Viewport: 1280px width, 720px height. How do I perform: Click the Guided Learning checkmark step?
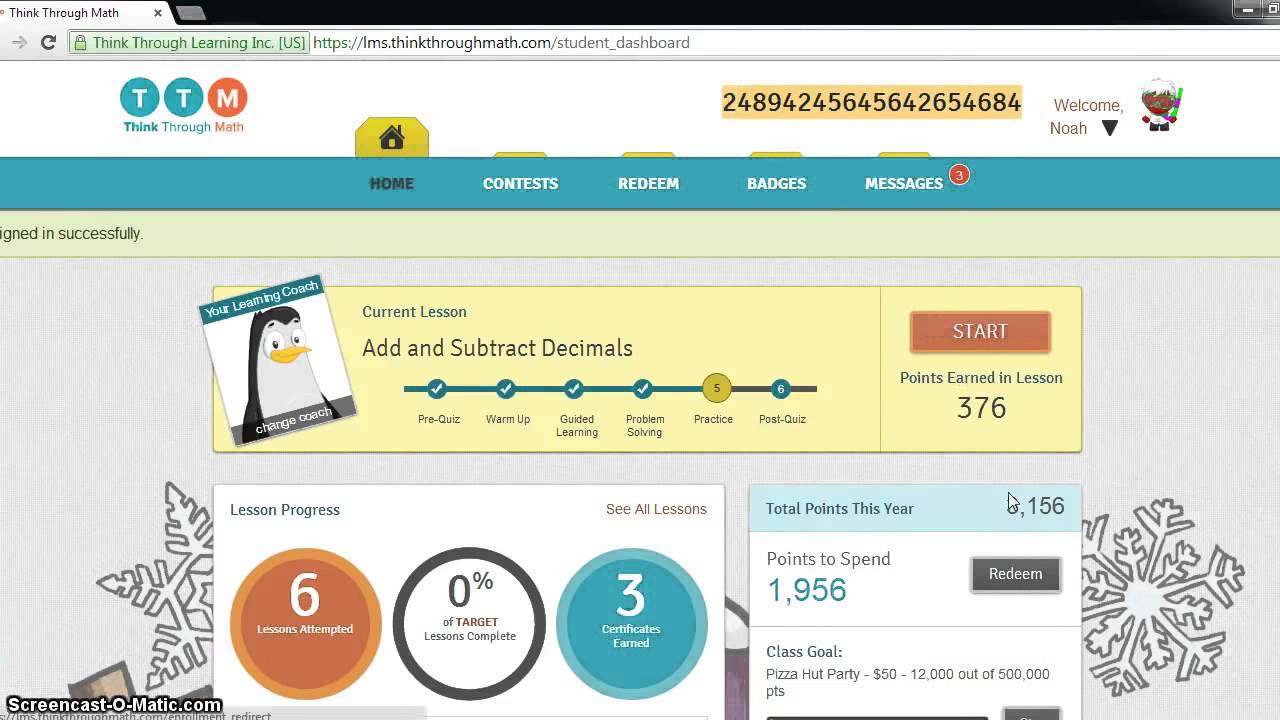(574, 389)
